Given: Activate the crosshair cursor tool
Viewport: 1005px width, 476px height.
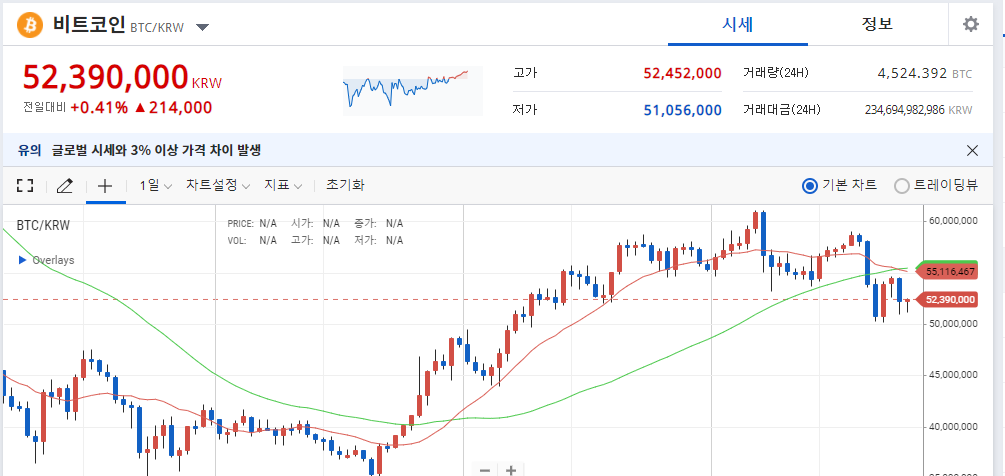Looking at the screenshot, I should [x=105, y=185].
